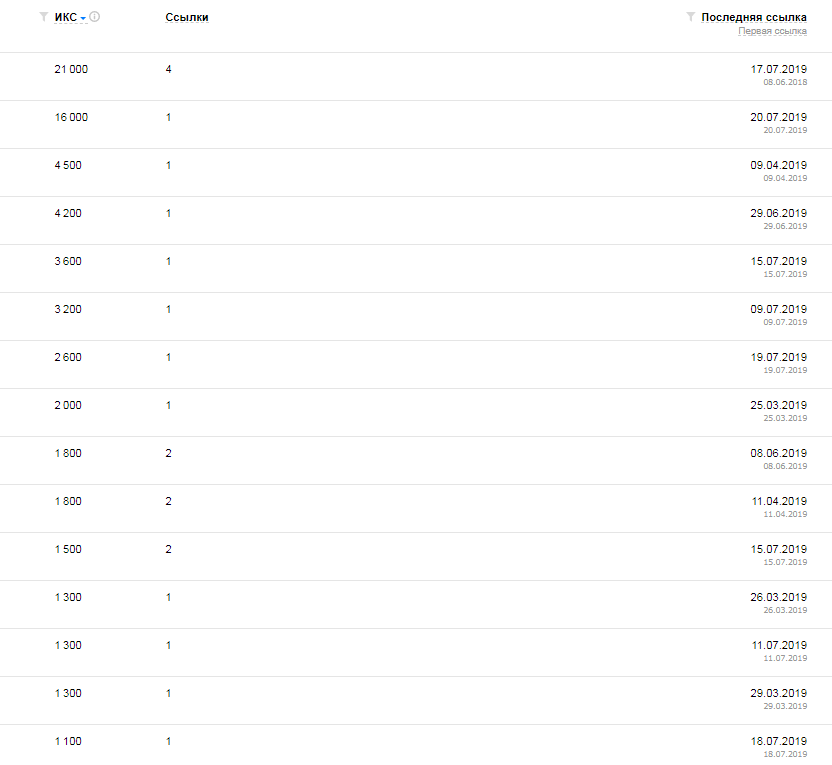Click the link count 4 in first row
Screen dimensions: 832x765
coord(169,69)
